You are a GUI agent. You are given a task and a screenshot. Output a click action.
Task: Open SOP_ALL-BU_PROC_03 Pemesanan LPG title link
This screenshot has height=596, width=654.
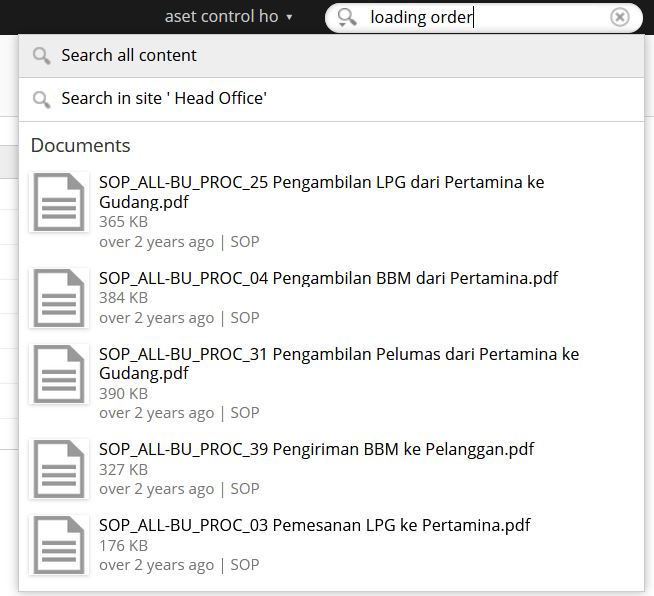(x=314, y=525)
